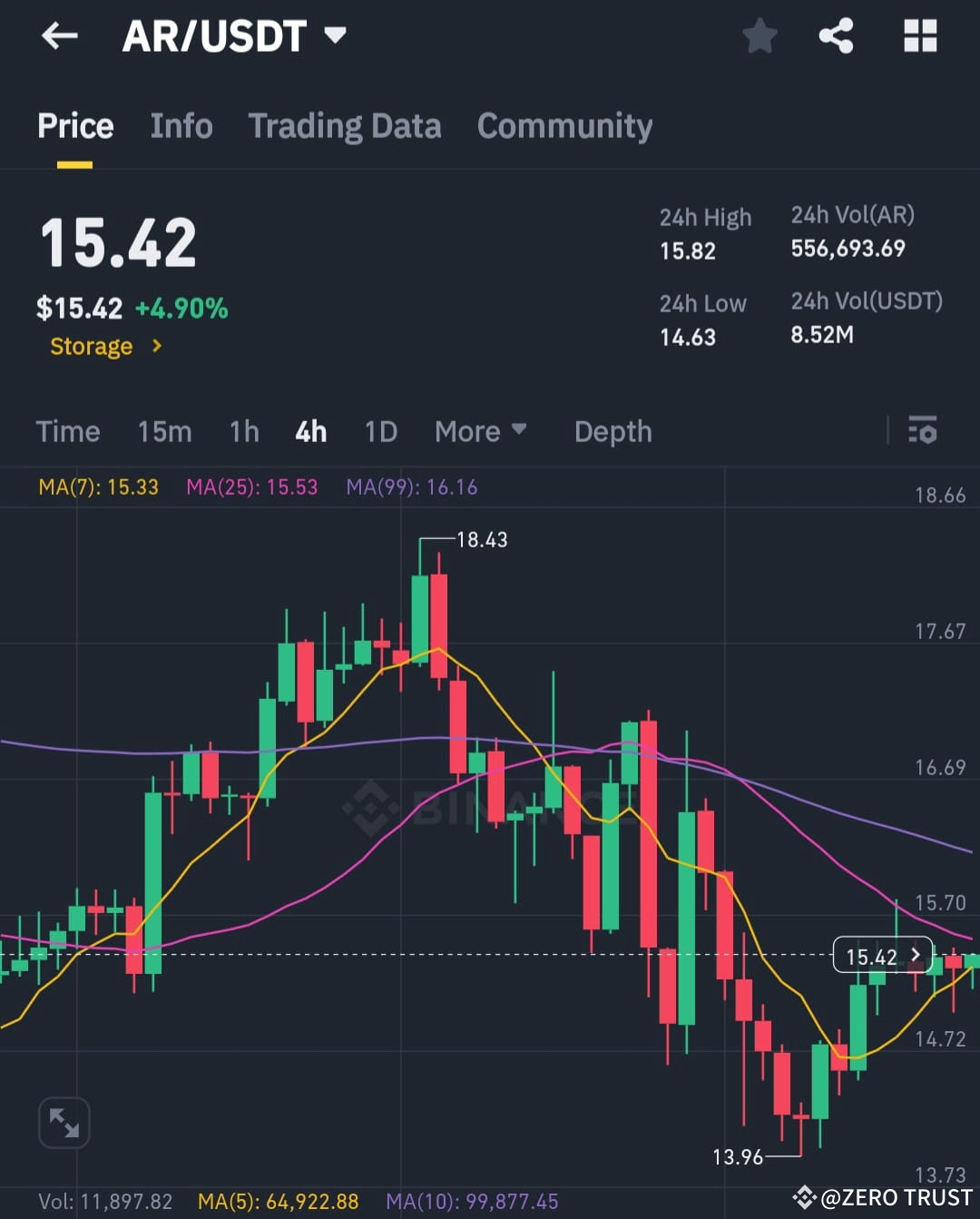980x1219 pixels.
Task: Expand the current price tag chevron
Action: (x=916, y=956)
